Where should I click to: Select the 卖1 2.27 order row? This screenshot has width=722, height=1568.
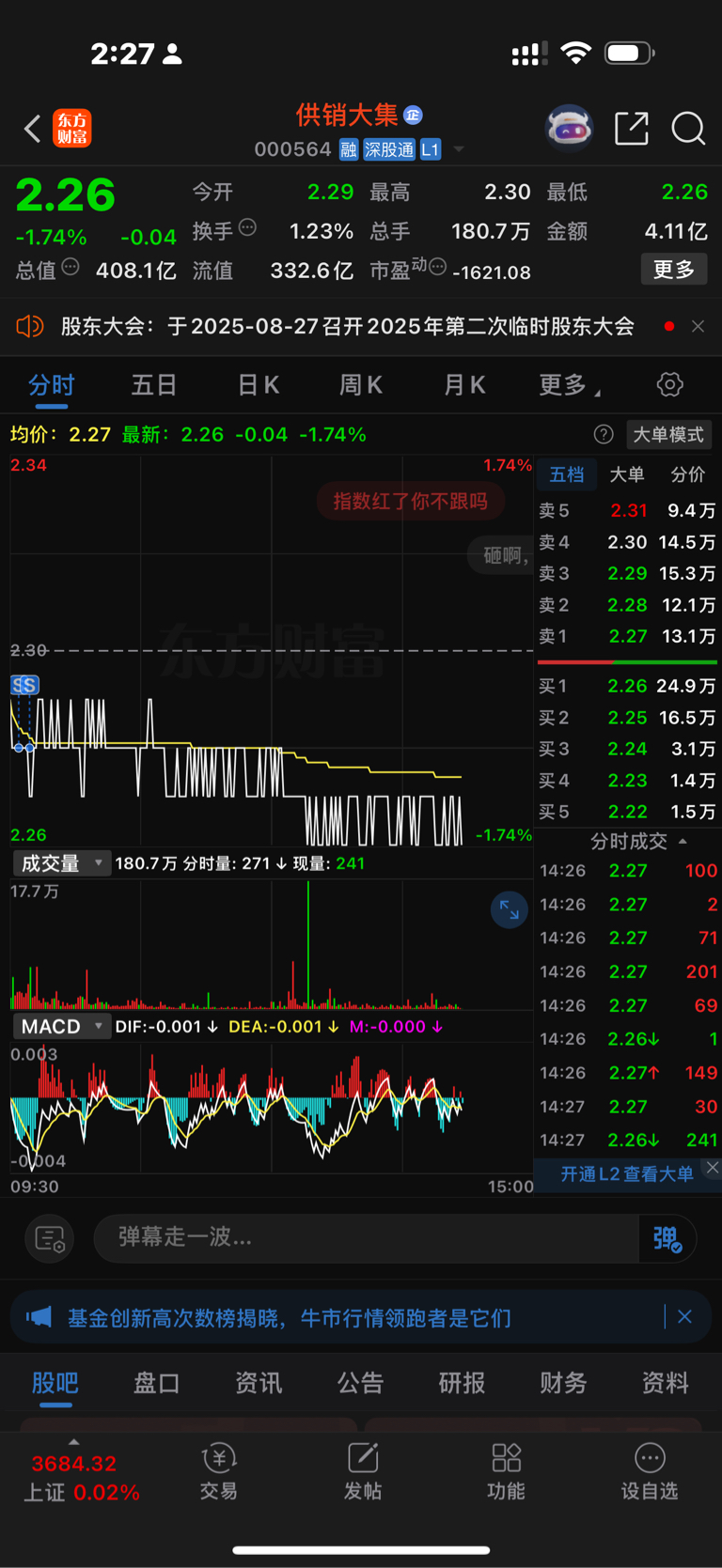tap(627, 636)
